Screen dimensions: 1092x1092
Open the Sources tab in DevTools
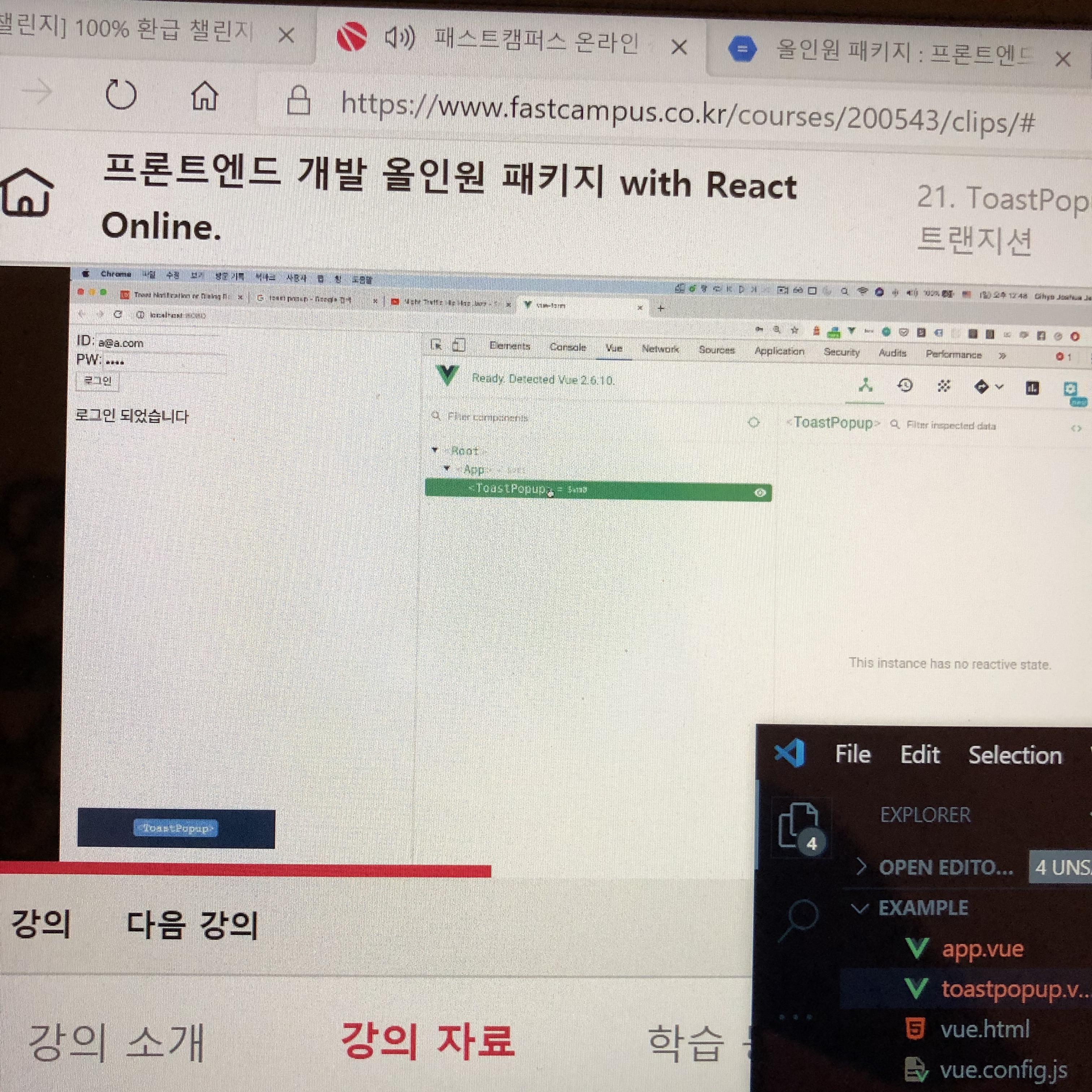(716, 350)
